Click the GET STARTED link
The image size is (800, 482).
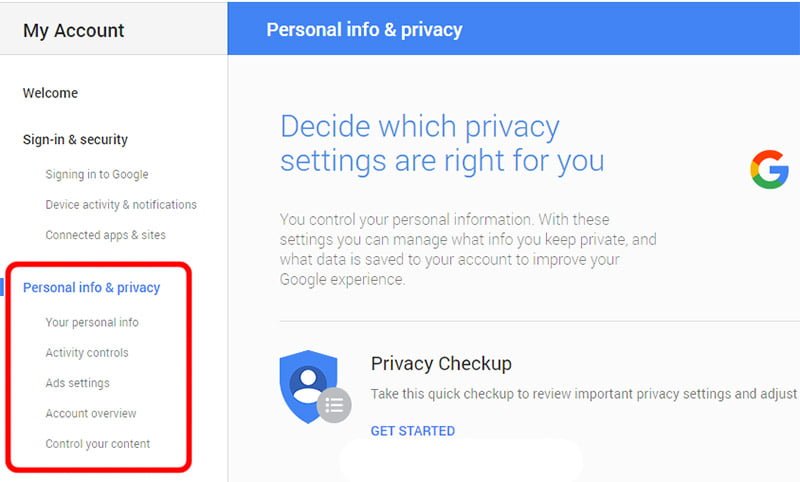tap(412, 431)
